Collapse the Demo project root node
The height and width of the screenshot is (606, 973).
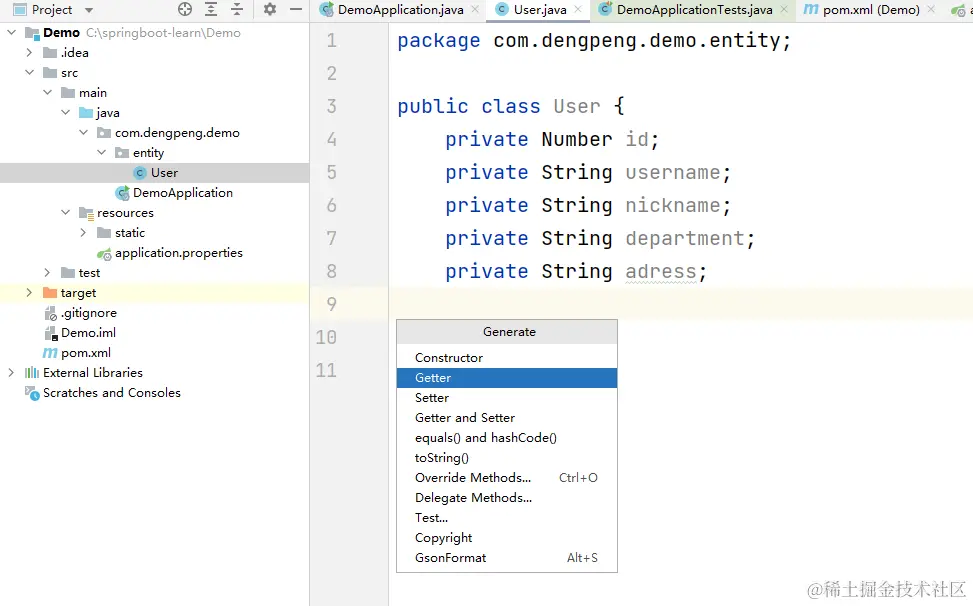pos(11,32)
